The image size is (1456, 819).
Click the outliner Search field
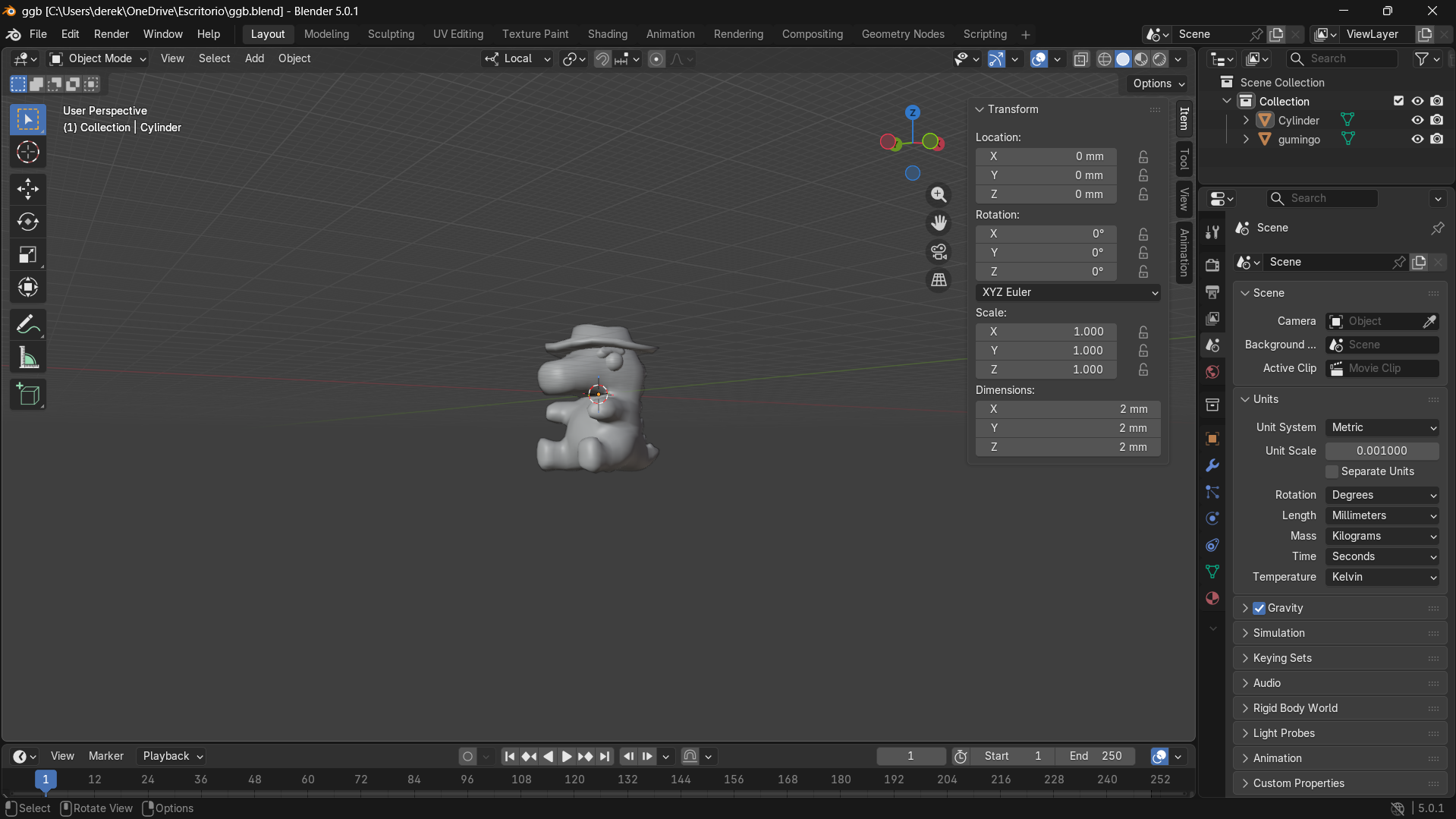[1341, 58]
